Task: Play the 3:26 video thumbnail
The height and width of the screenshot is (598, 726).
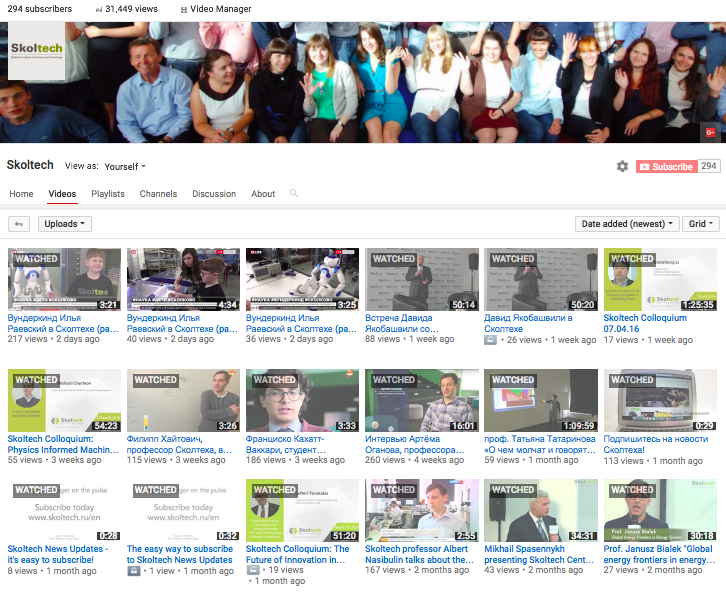Action: click(x=183, y=400)
